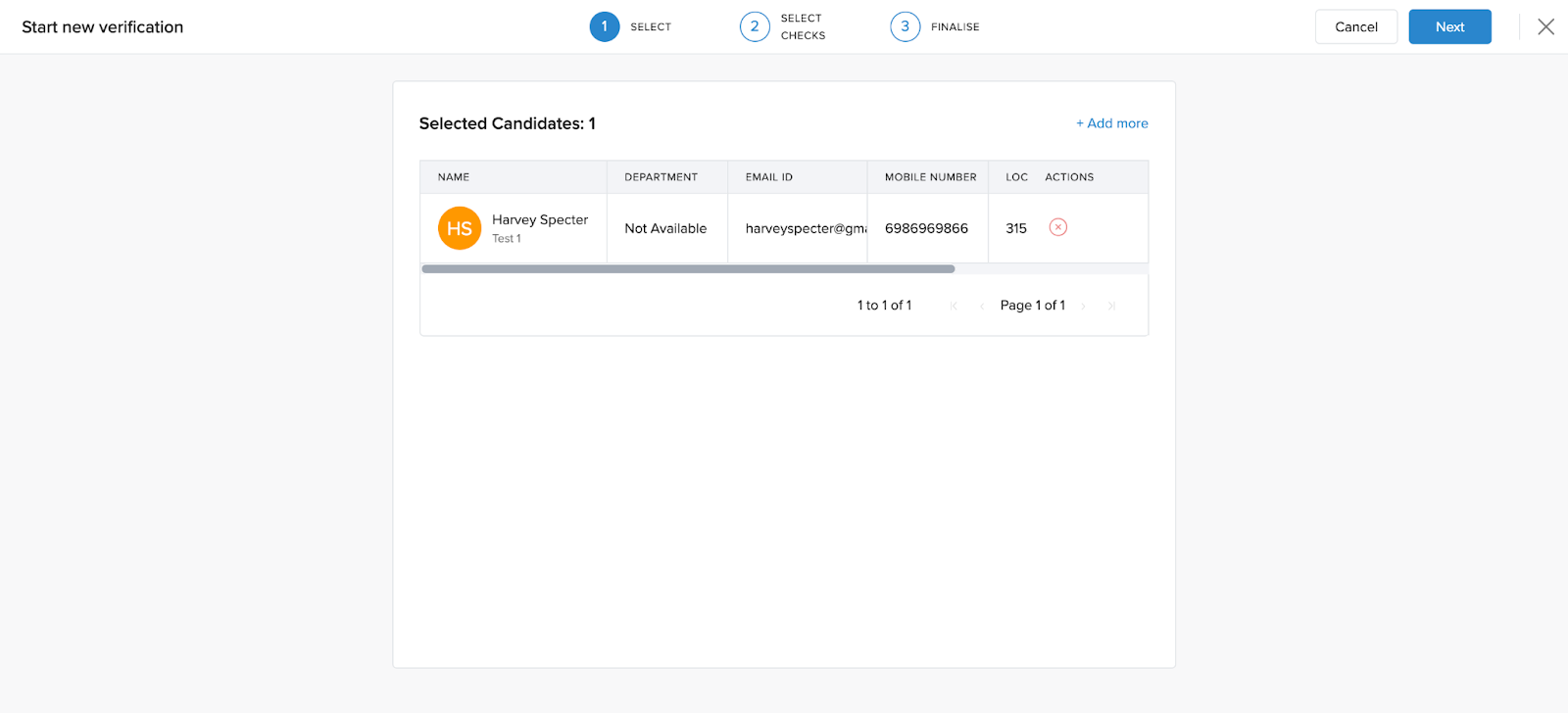Screen dimensions: 1568x713
Task: Select the Harvey Specter name cell
Action: pyautogui.click(x=540, y=220)
